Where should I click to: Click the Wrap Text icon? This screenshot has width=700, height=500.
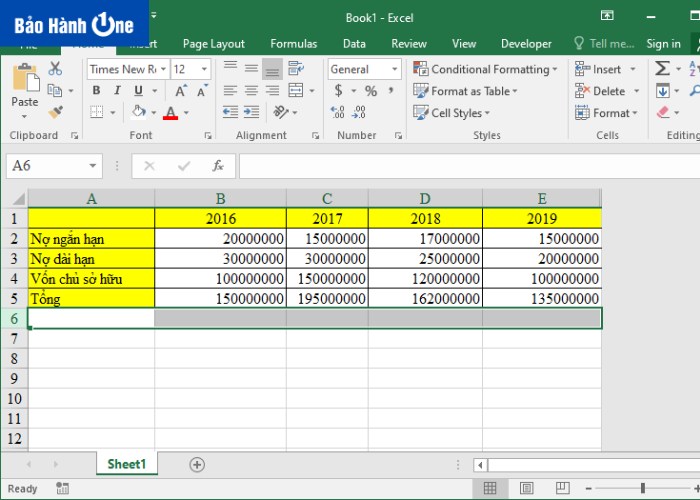click(295, 69)
